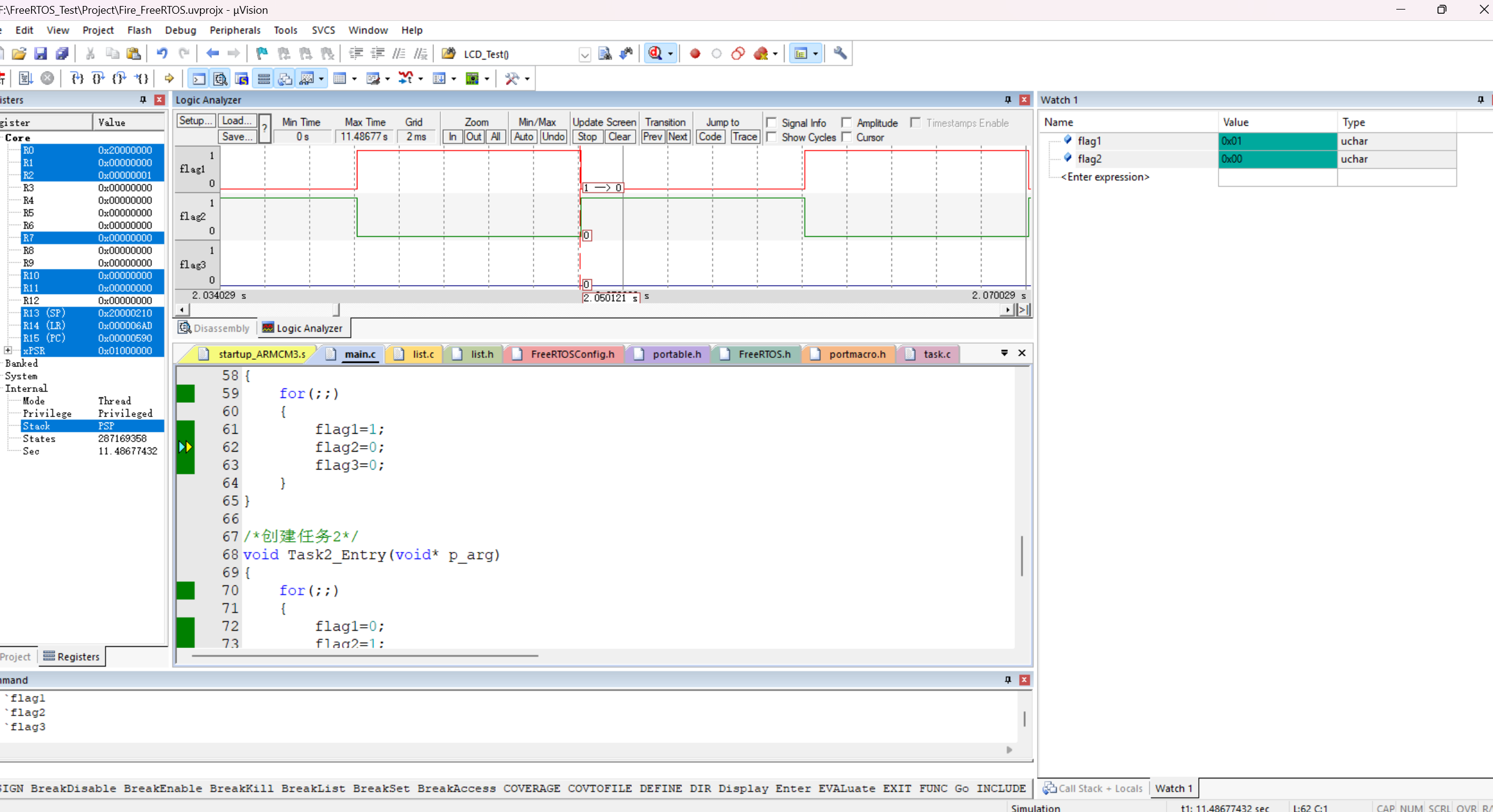Viewport: 1493px width, 812px height.
Task: Click the Undo arrow icon
Action: click(x=162, y=54)
